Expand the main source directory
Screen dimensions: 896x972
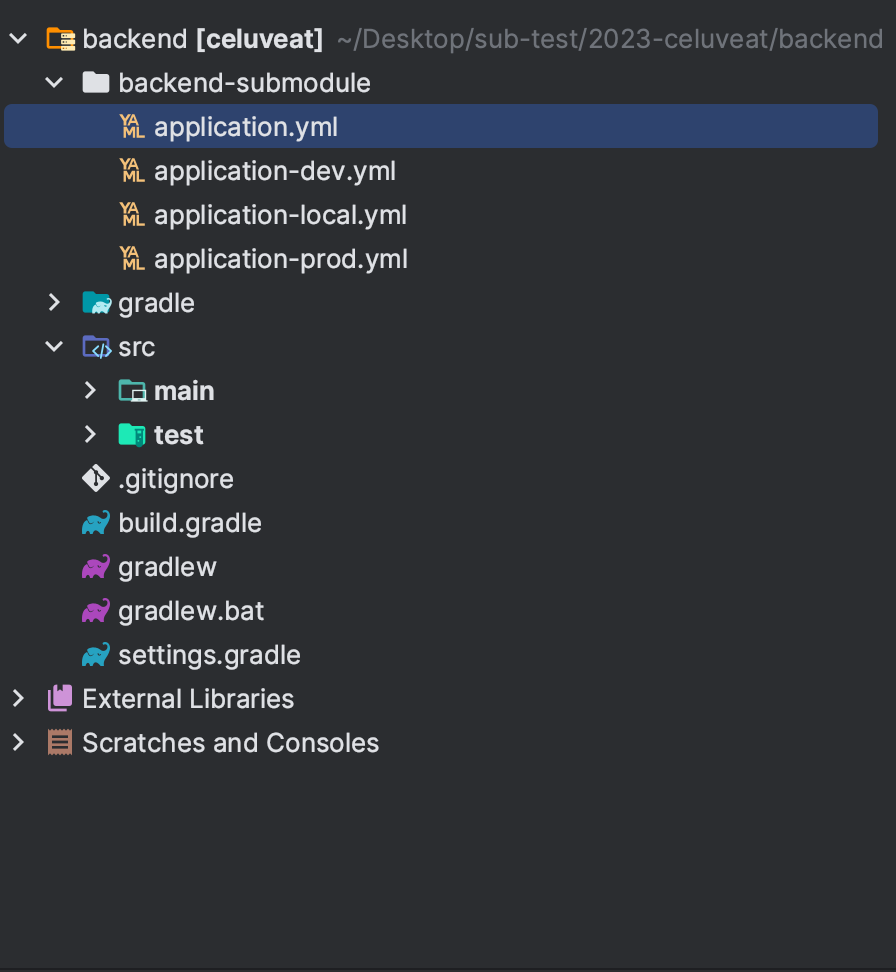pos(90,390)
